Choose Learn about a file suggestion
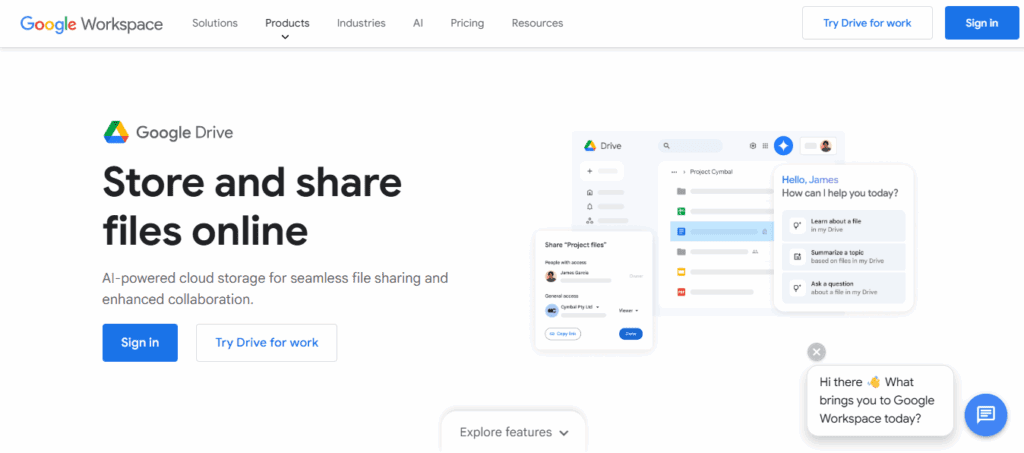The width and height of the screenshot is (1024, 453). 844,225
